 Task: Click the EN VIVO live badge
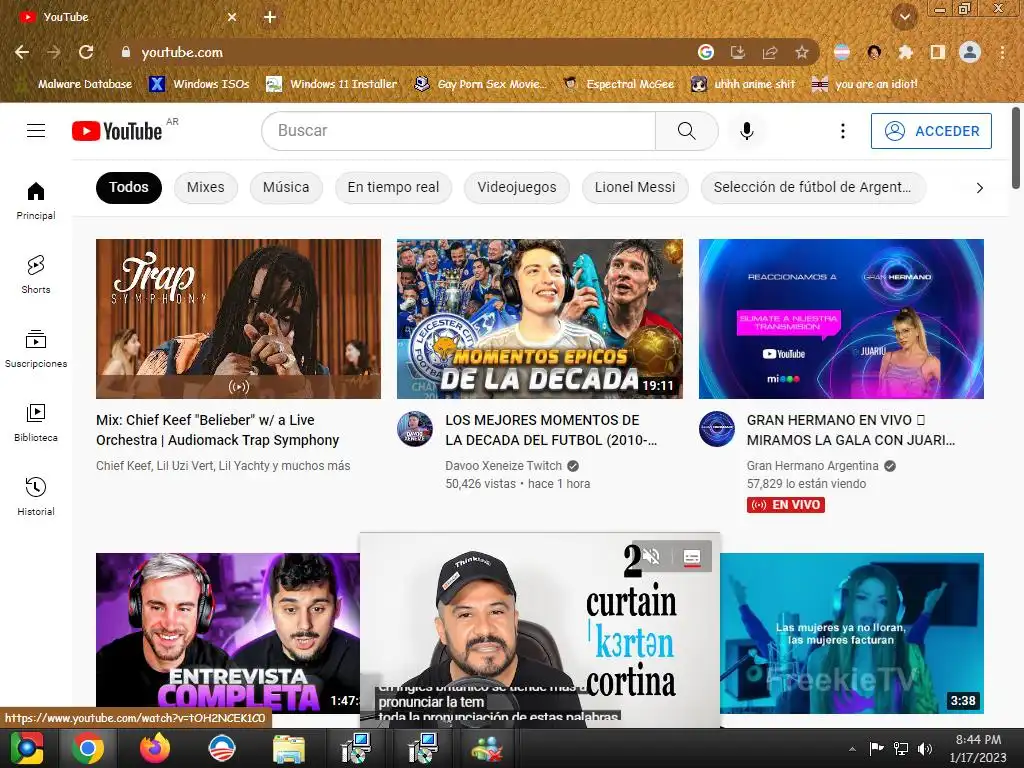(786, 505)
